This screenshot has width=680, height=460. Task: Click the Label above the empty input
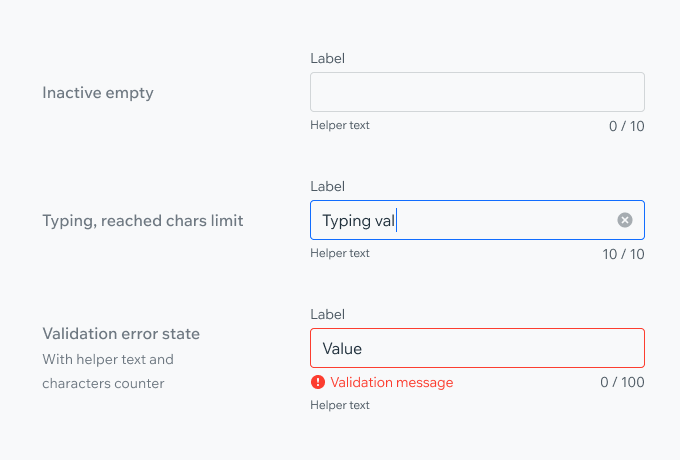pos(327,59)
